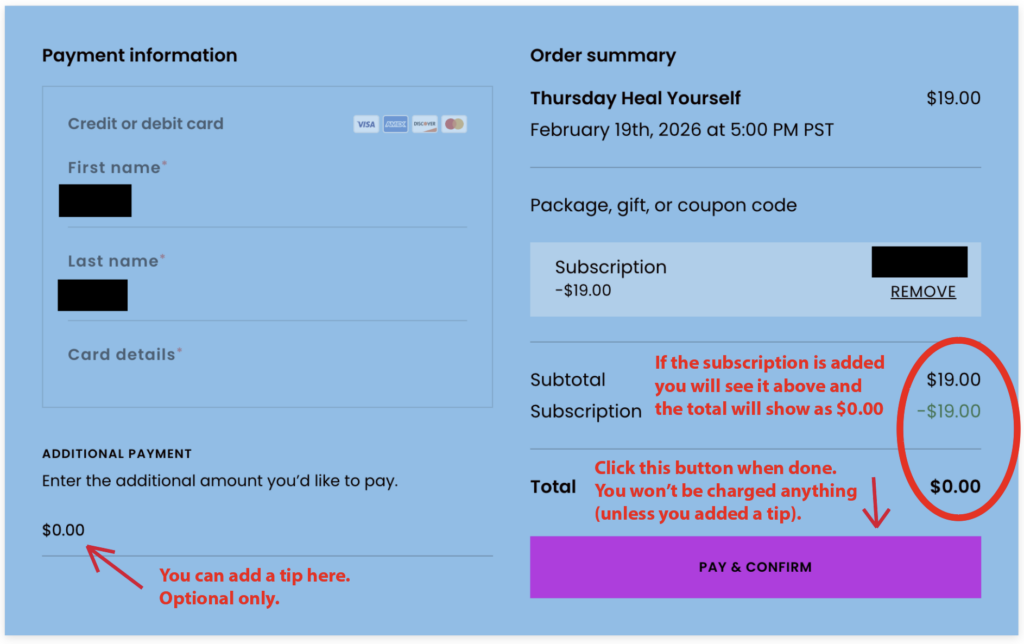
Task: Click the Visa card icon
Action: (x=366, y=124)
